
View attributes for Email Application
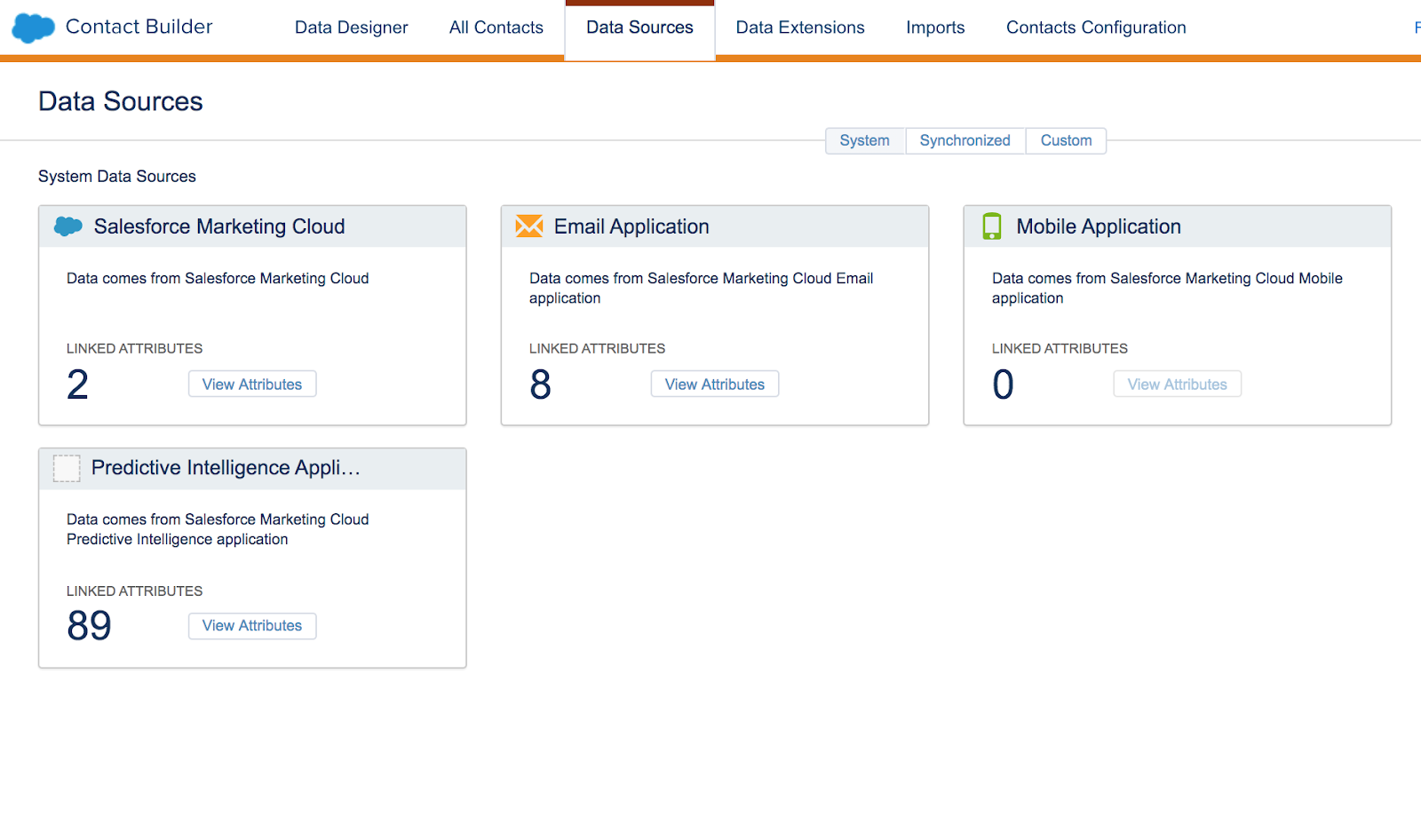(x=714, y=384)
